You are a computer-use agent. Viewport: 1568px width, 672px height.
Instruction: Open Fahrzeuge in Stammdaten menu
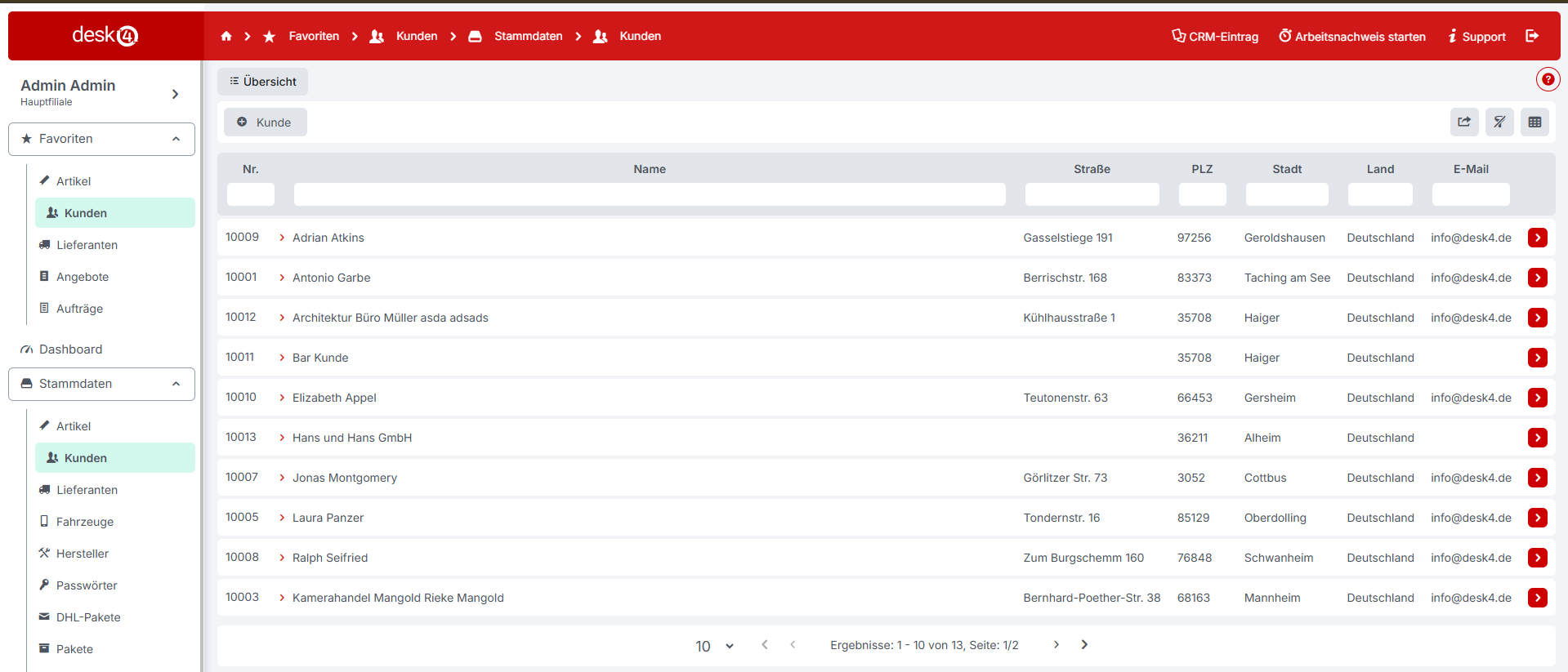[84, 522]
